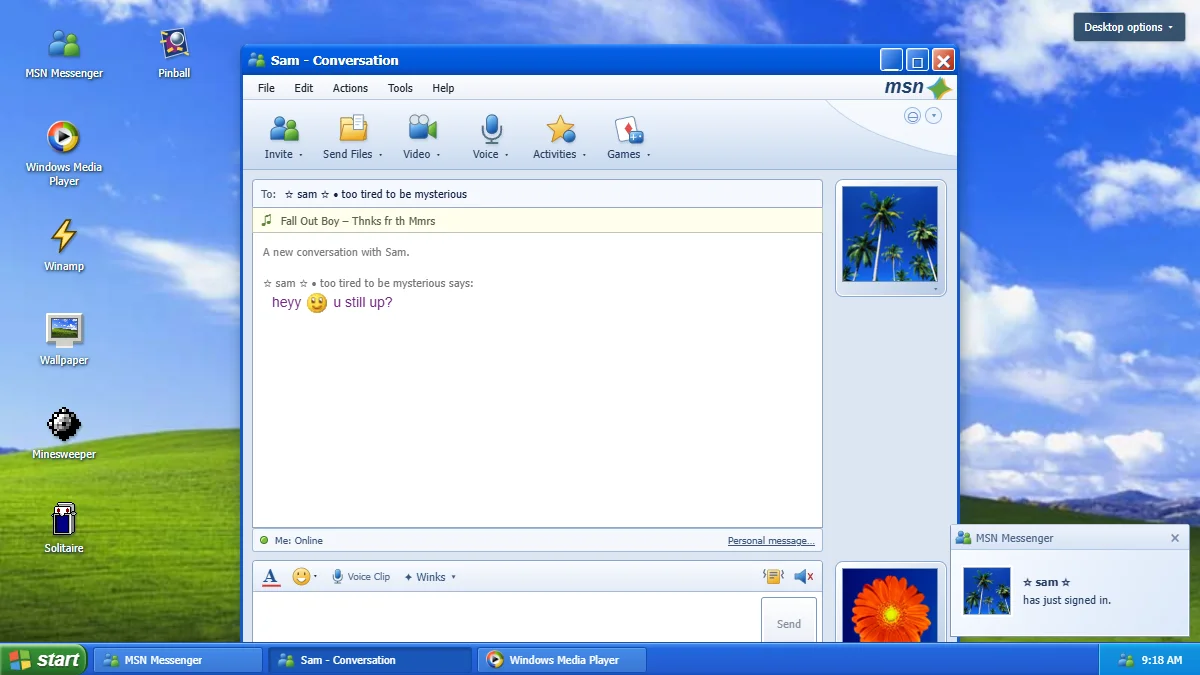Open Pinball desktop icon

(x=174, y=44)
